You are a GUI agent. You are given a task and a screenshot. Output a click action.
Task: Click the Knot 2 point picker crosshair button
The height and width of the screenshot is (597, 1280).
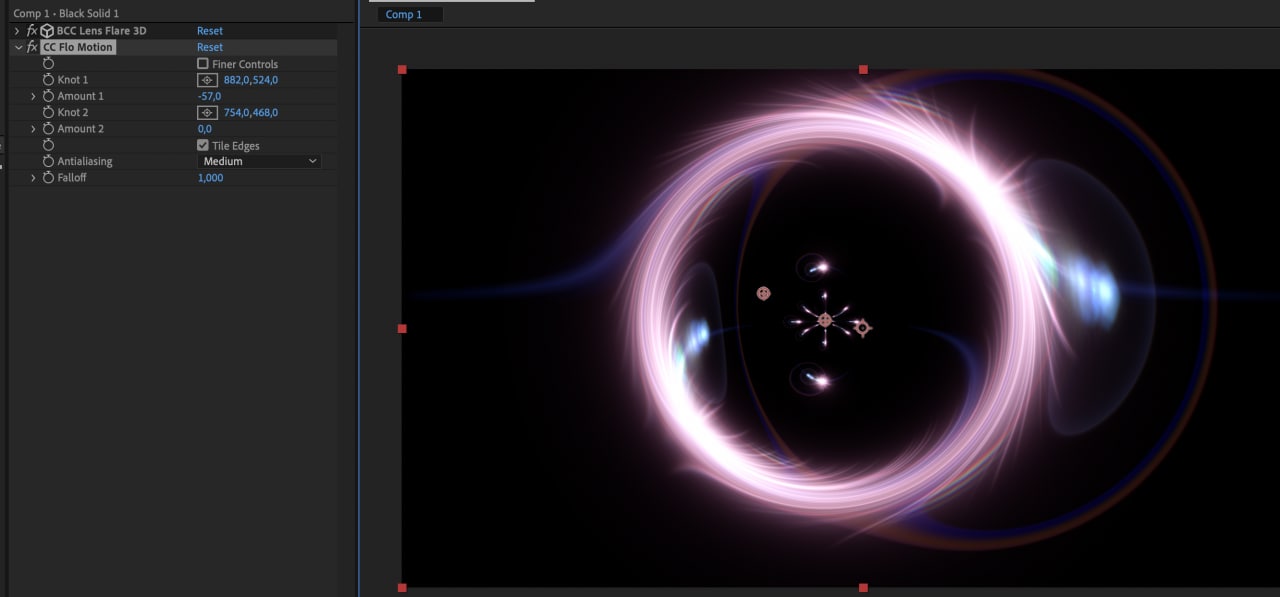tap(207, 112)
